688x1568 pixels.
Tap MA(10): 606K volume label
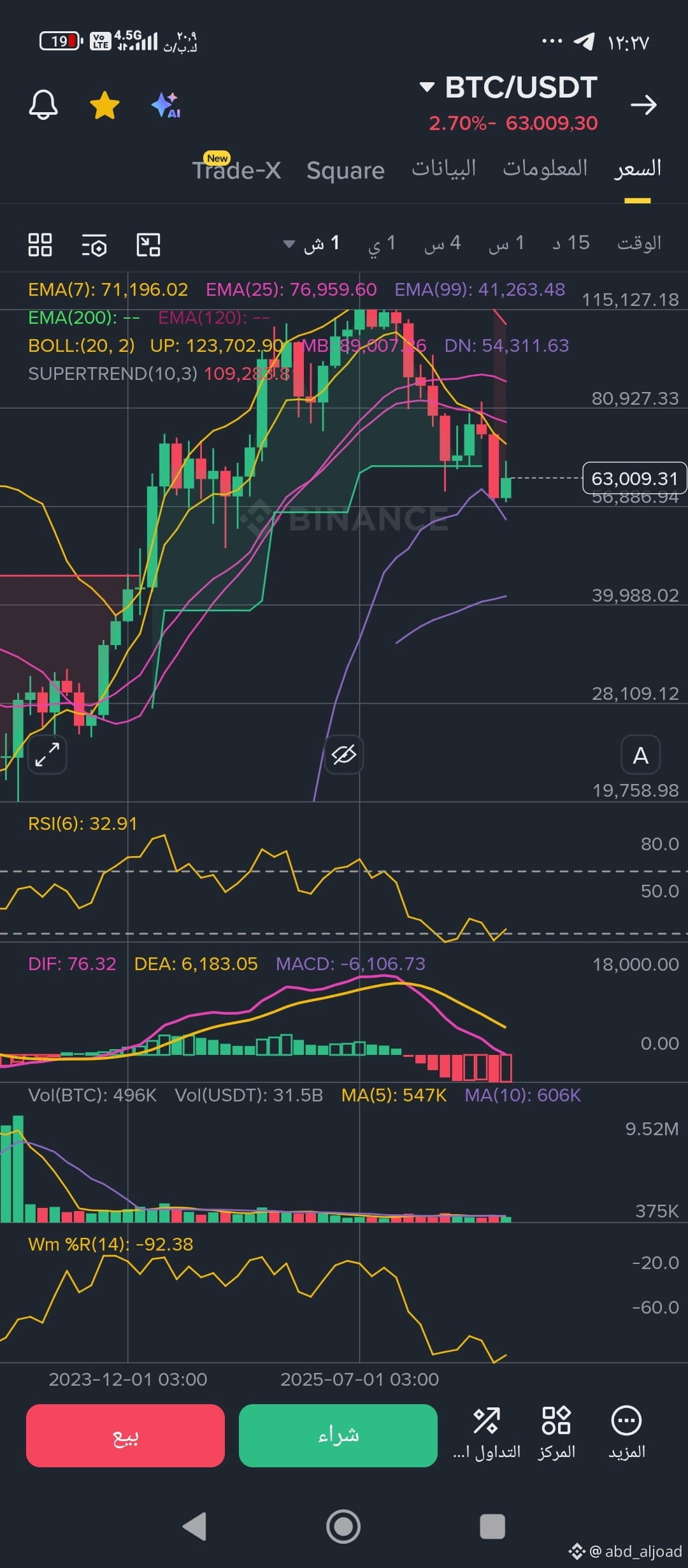coord(522,1095)
